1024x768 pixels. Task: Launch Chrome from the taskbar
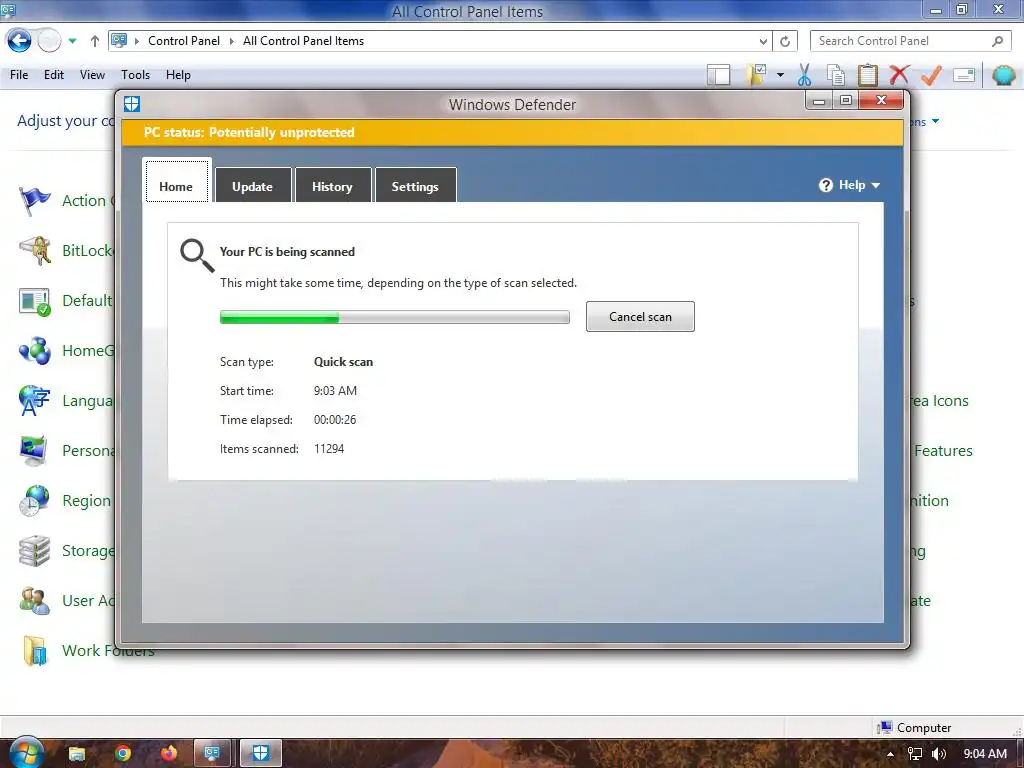(x=123, y=754)
